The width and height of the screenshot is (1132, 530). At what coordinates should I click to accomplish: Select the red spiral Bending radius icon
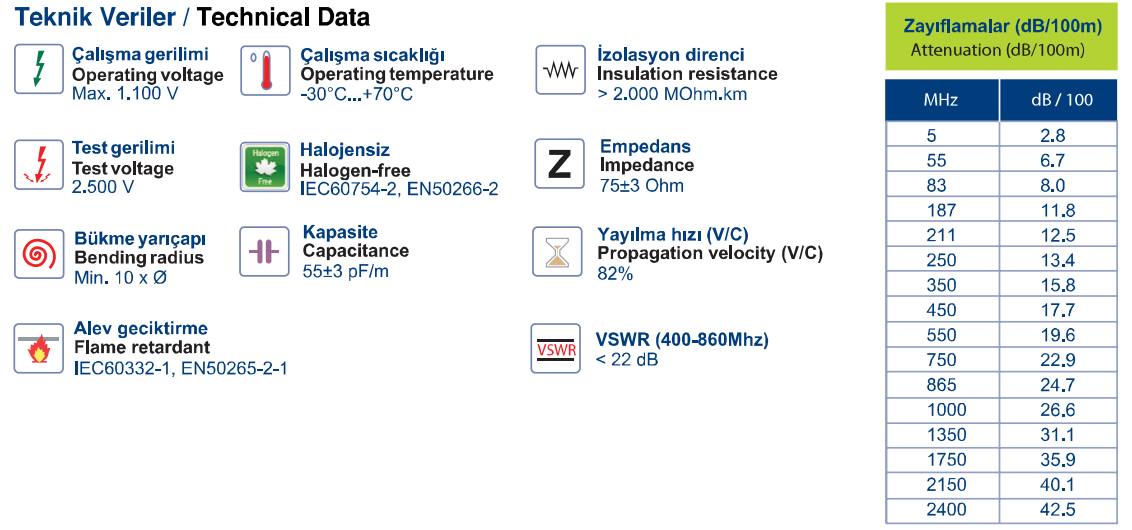(39, 253)
